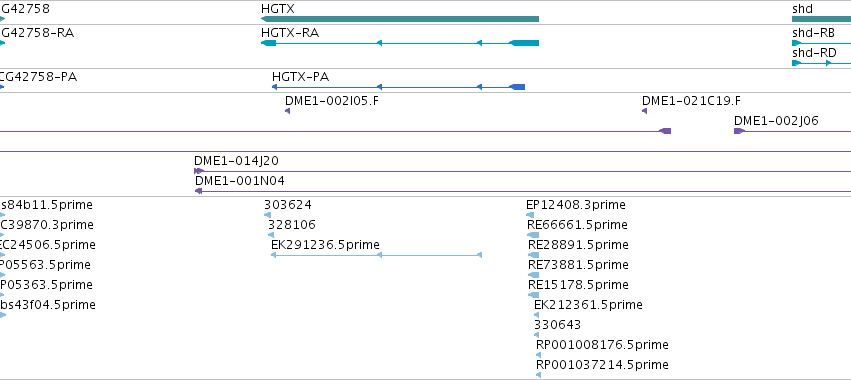Click the RE73881.5prime label

pos(578,264)
